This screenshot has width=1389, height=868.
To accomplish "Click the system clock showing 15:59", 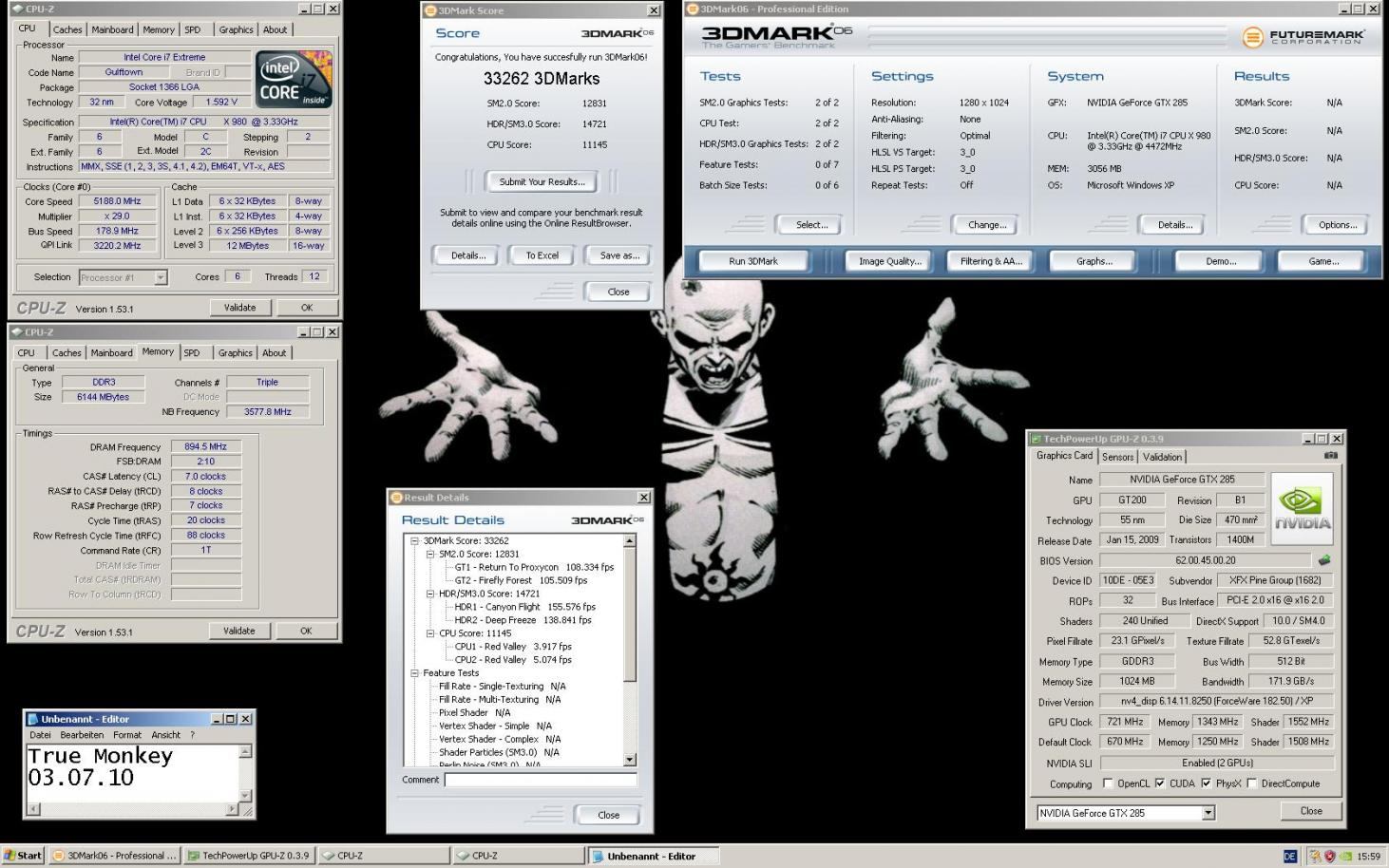I will 1368,857.
